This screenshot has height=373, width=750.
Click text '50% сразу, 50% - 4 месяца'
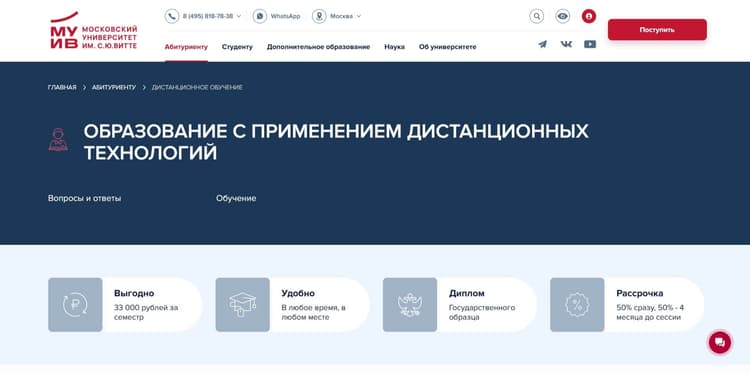pyautogui.click(x=650, y=312)
